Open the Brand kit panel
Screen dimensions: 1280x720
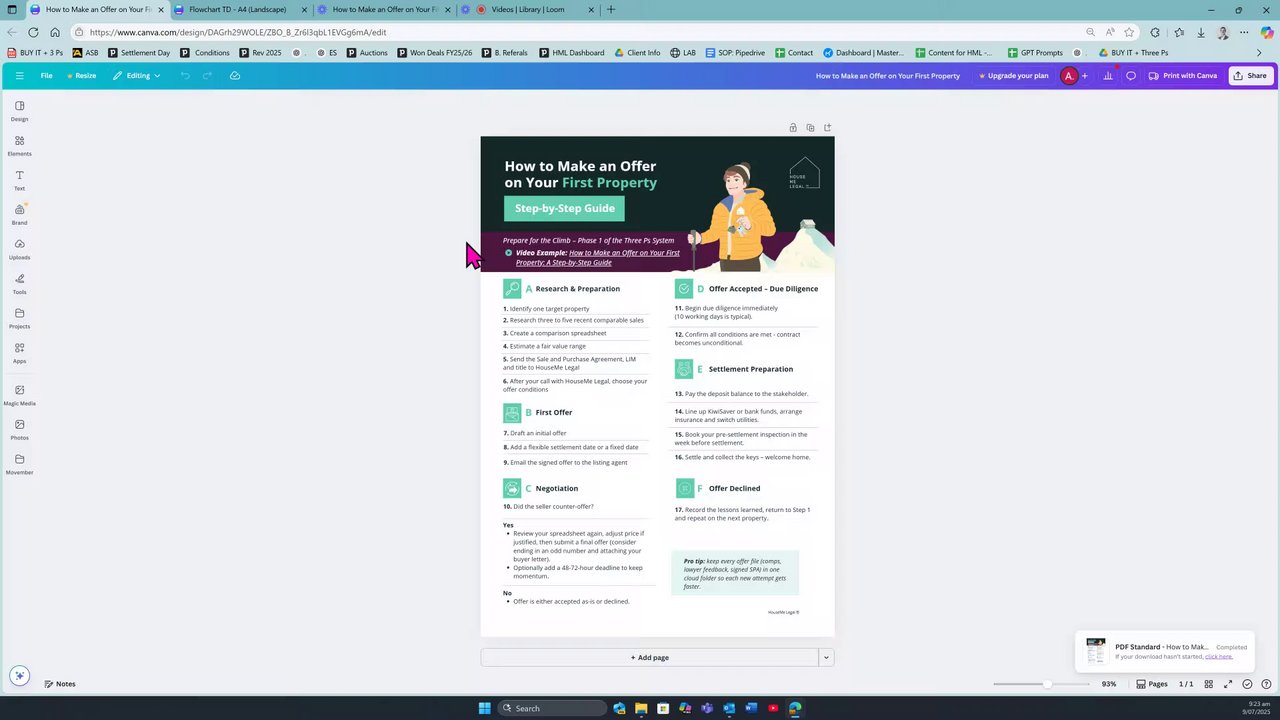click(19, 215)
